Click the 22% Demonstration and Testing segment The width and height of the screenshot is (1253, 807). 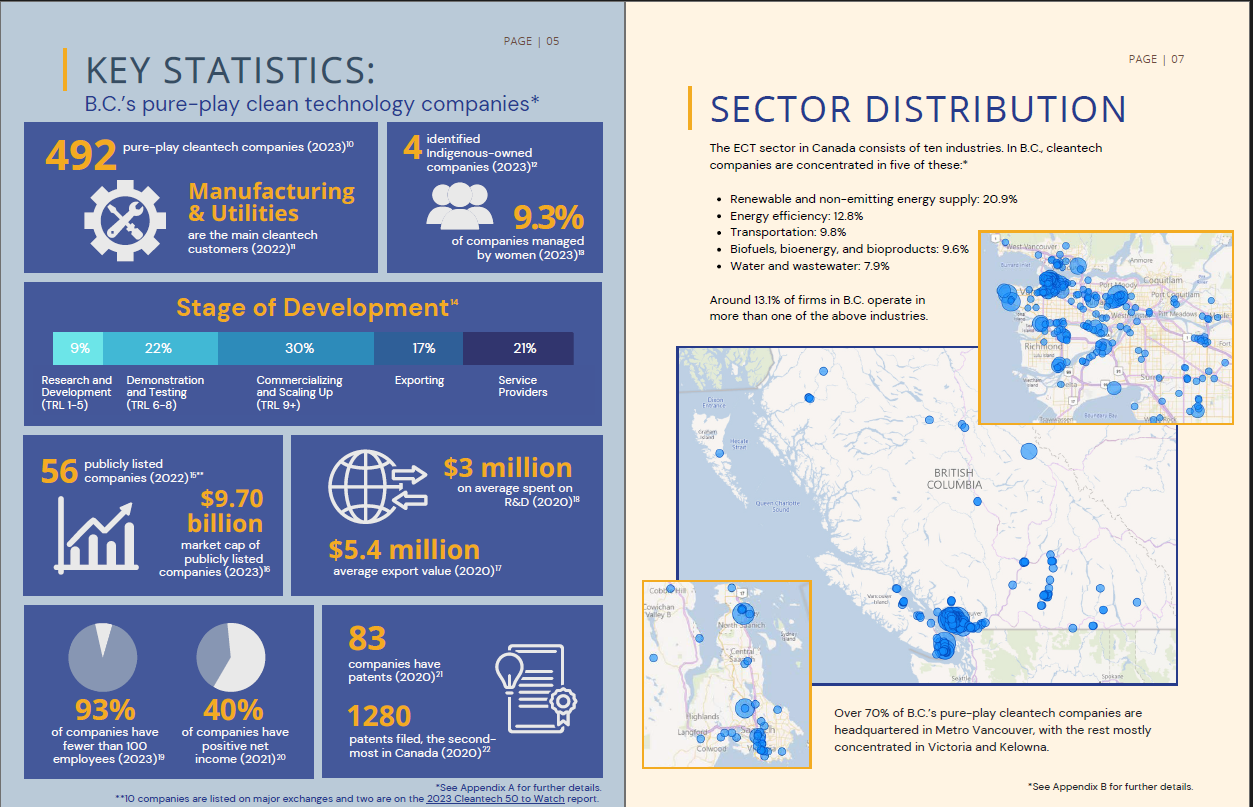[160, 348]
